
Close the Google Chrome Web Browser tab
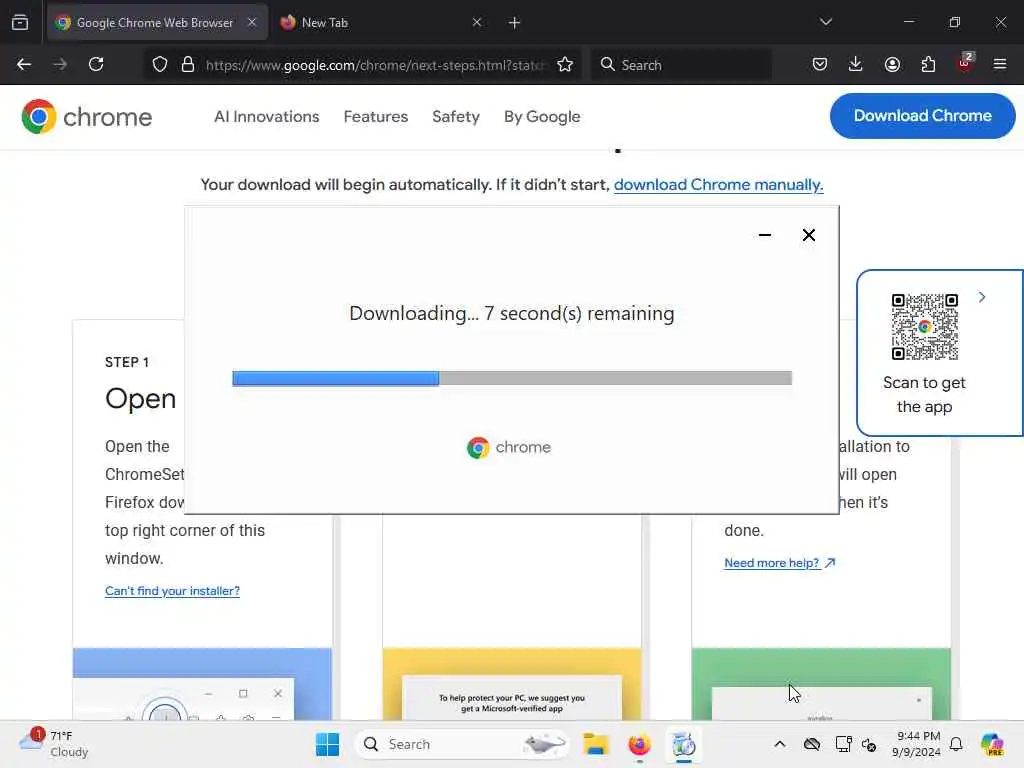pos(252,22)
